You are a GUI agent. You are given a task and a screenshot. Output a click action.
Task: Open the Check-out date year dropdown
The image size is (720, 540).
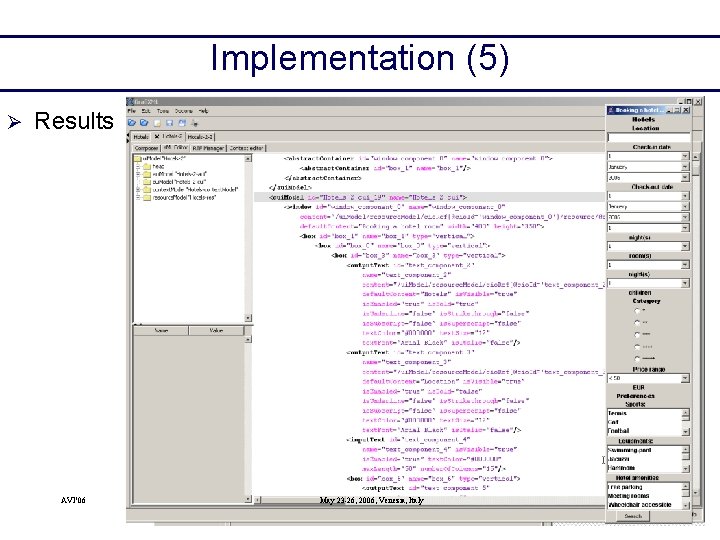click(x=685, y=217)
